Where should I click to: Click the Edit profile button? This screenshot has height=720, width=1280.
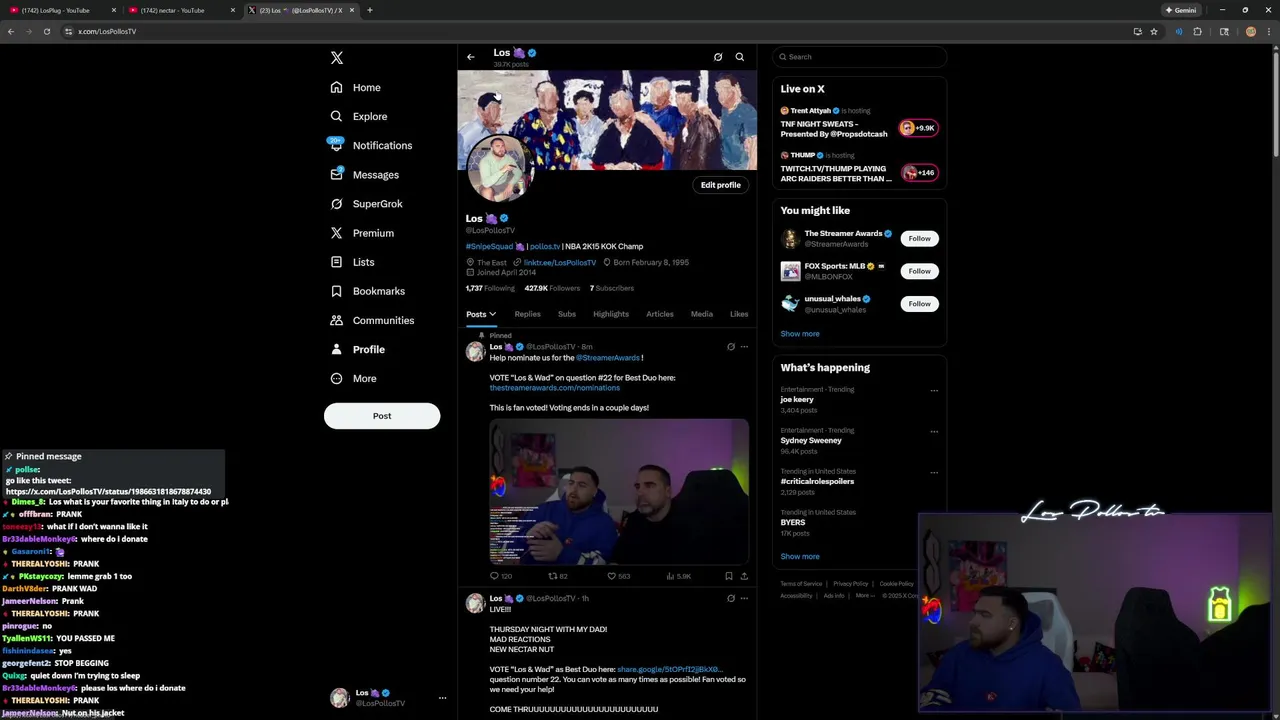pos(721,185)
